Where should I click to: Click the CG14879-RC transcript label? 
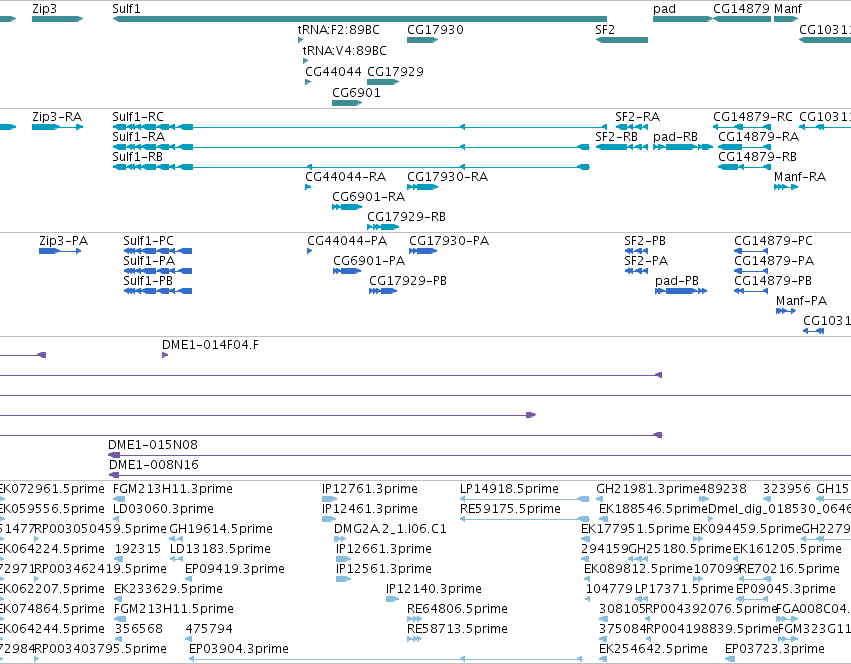pos(753,117)
